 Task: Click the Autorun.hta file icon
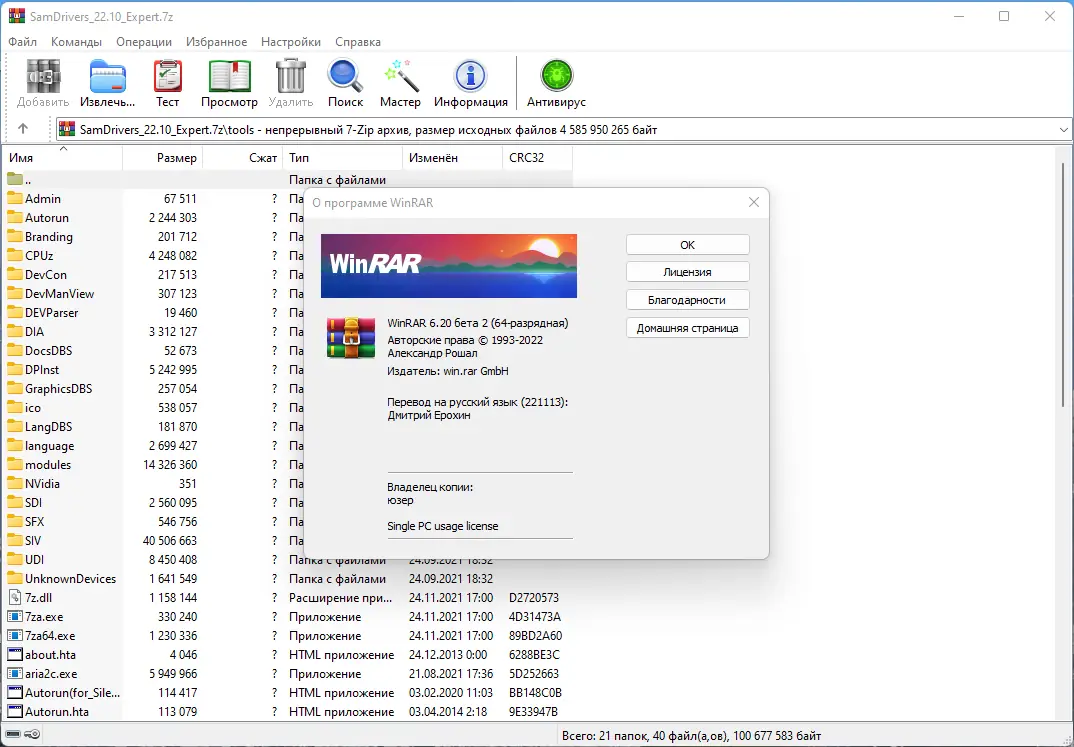pos(15,711)
